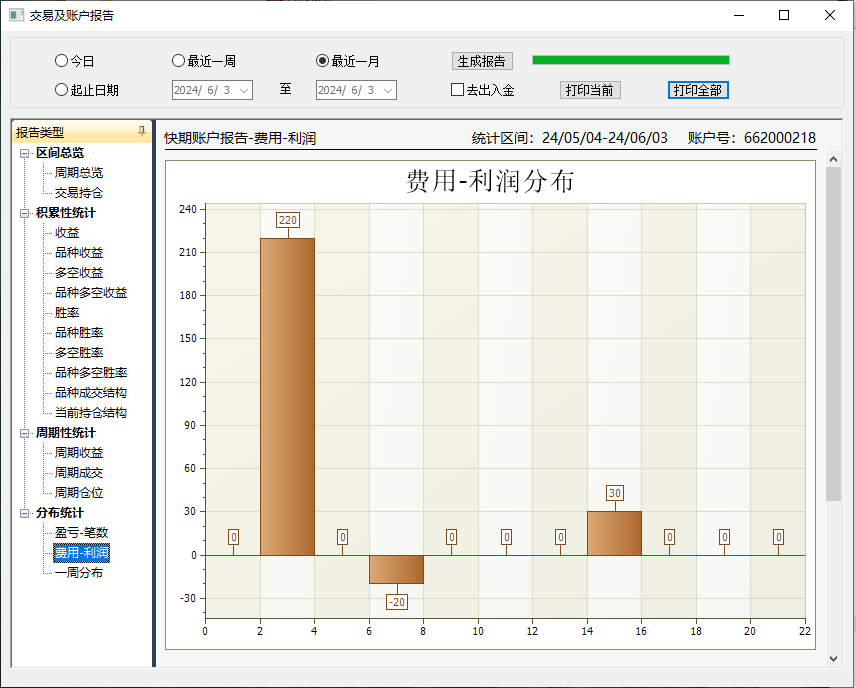
Task: Select the 今日 radio button
Action: click(x=62, y=61)
